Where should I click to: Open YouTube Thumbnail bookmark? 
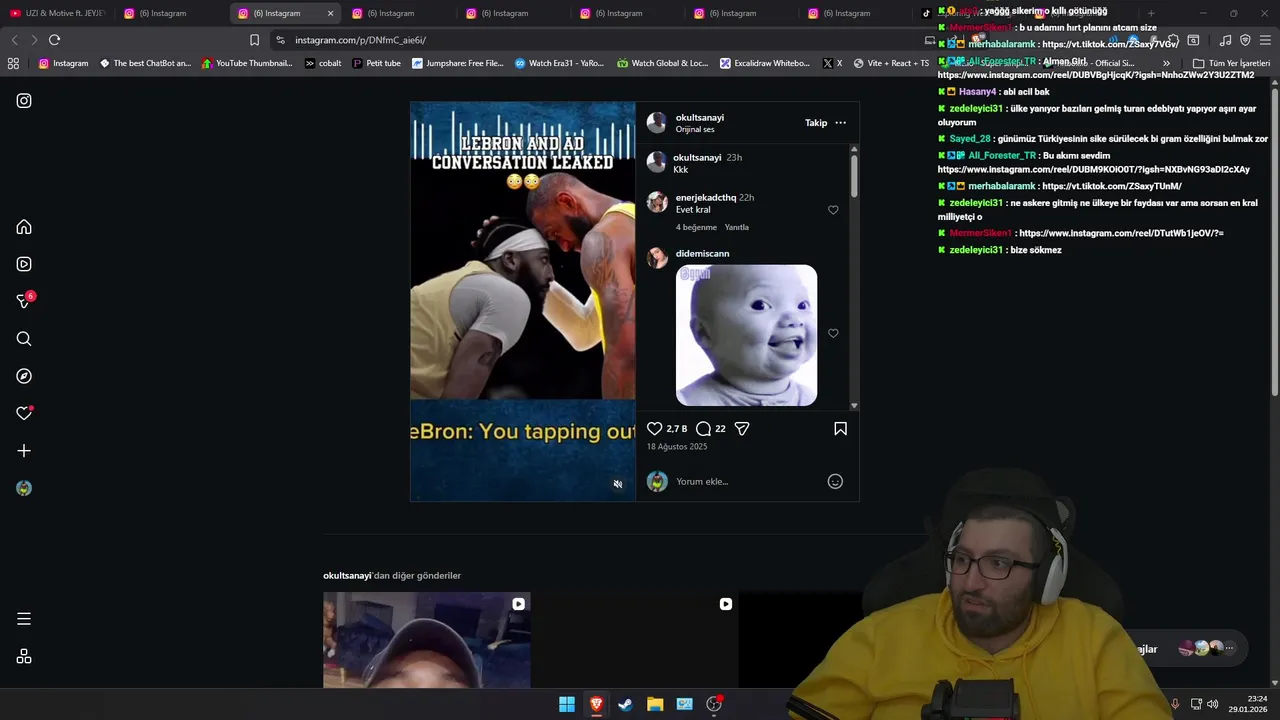247,63
